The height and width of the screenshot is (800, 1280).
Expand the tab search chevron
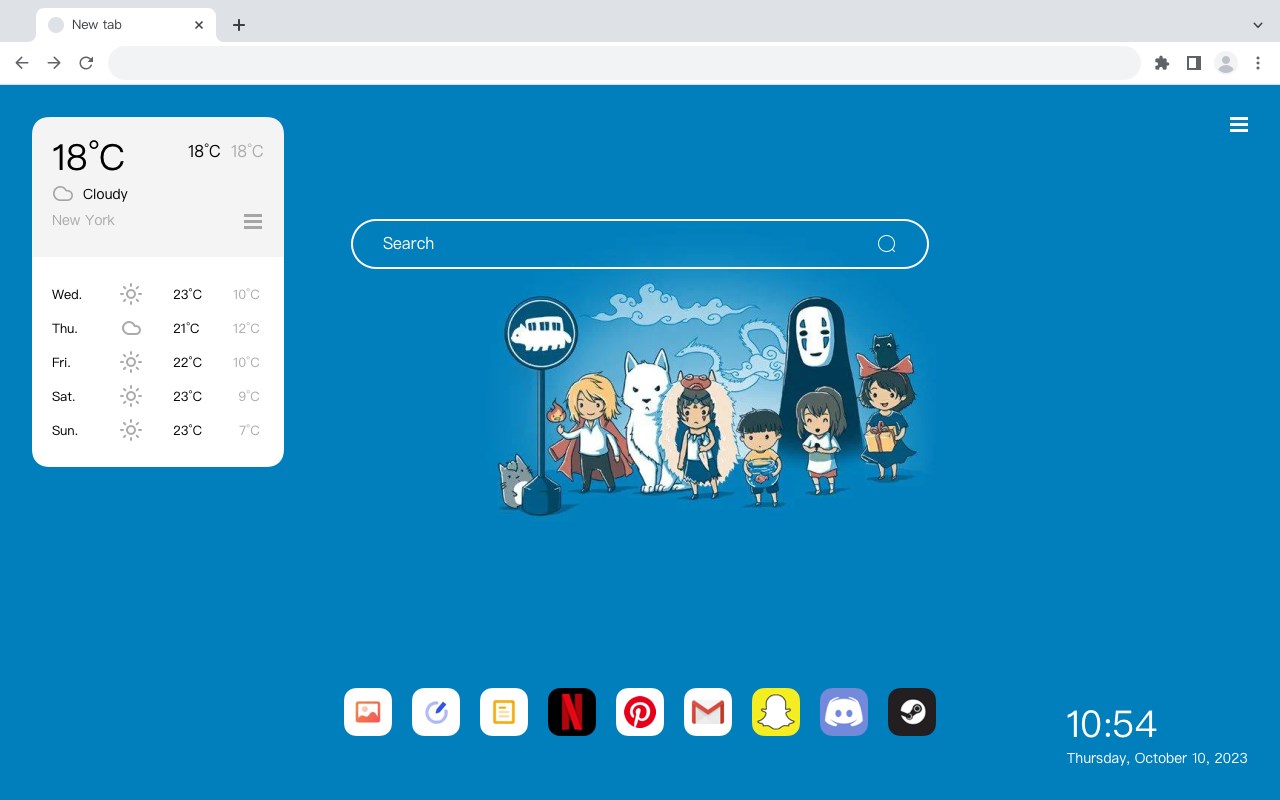pos(1258,25)
